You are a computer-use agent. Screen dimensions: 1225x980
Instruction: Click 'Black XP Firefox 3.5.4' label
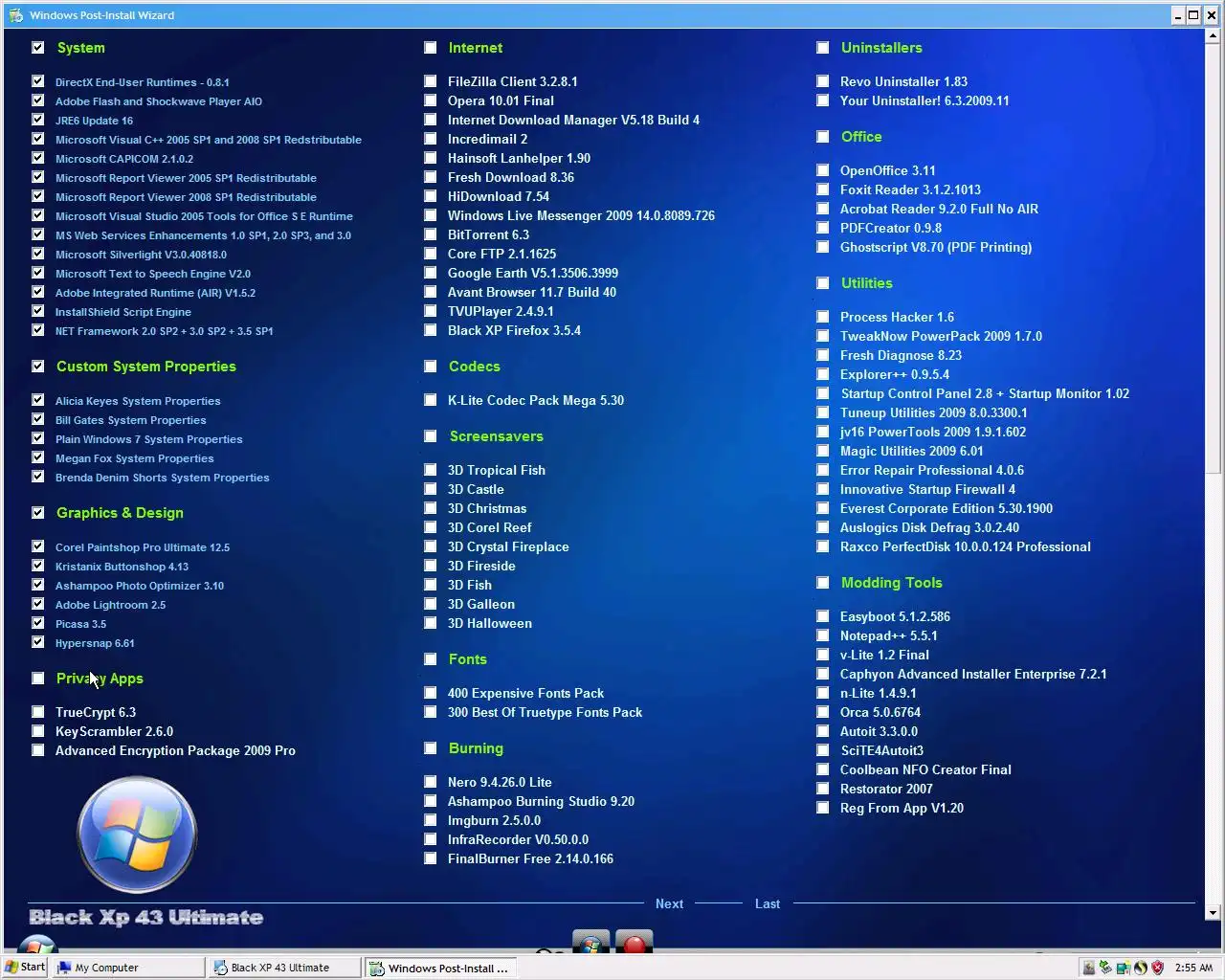pos(514,330)
